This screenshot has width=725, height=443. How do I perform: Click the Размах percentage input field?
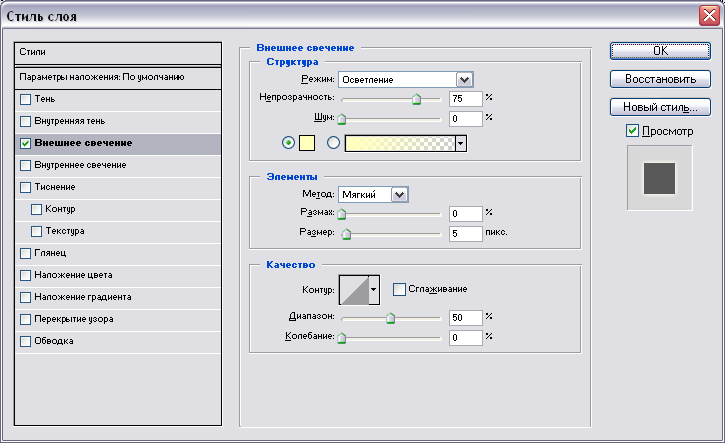point(466,214)
